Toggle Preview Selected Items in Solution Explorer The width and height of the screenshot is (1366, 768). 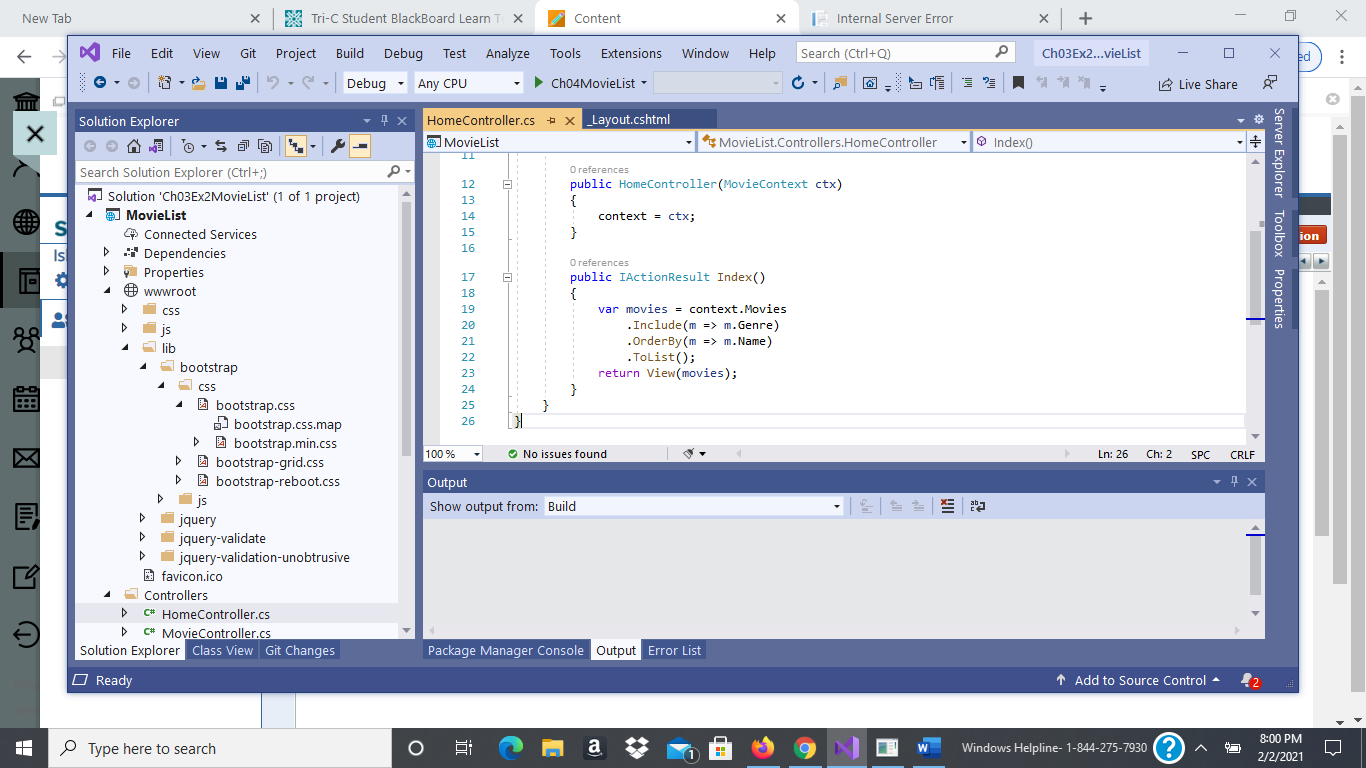coord(360,146)
